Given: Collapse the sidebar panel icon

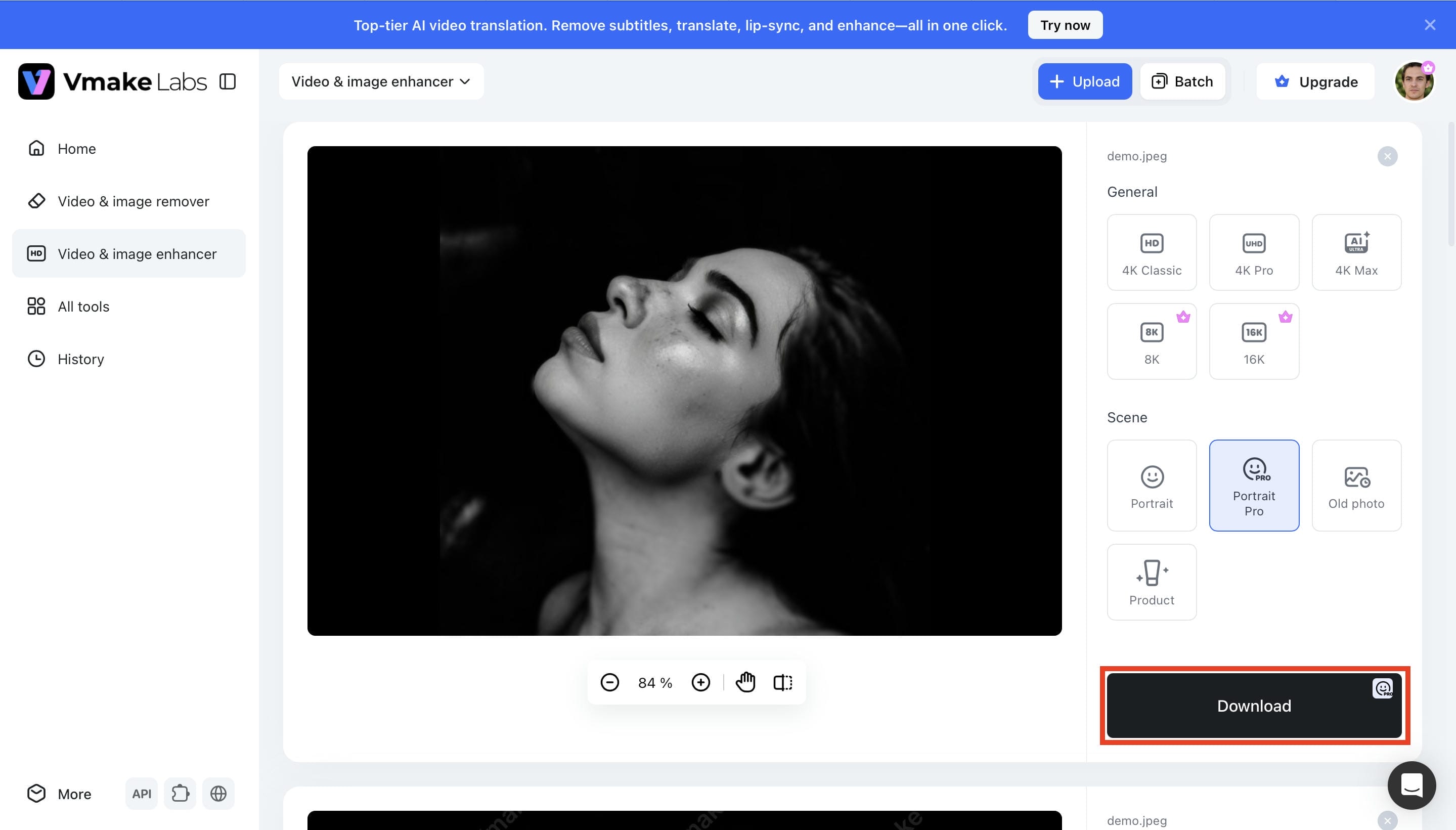Looking at the screenshot, I should click(x=228, y=81).
